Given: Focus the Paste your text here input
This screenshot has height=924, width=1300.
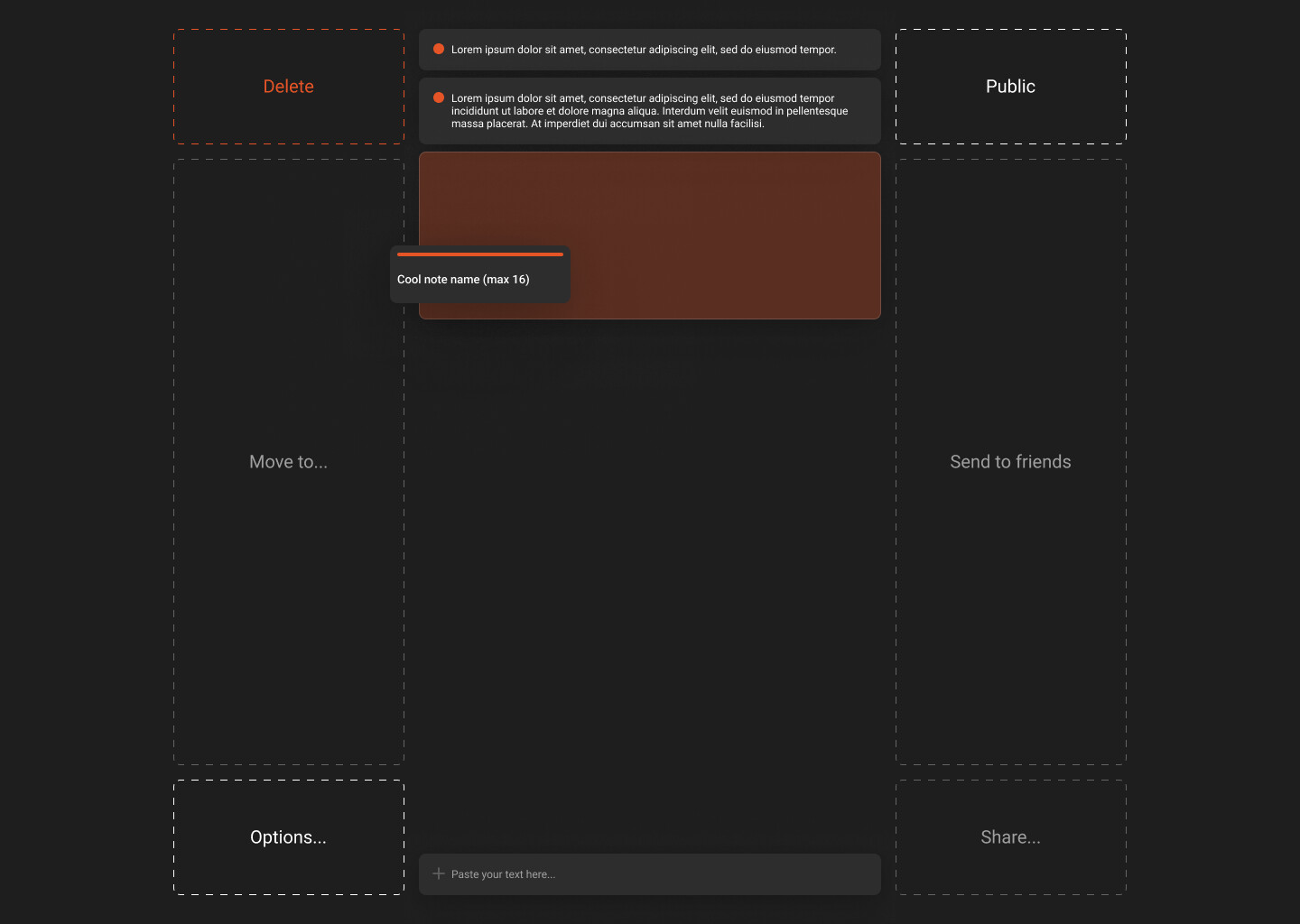Looking at the screenshot, I should (x=650, y=874).
